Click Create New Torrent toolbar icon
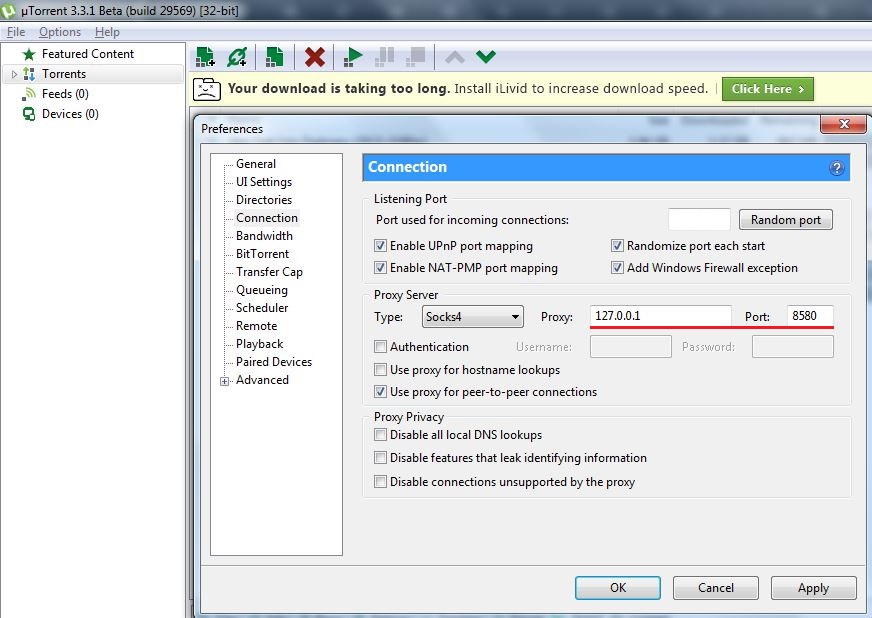The width and height of the screenshot is (872, 618). point(274,57)
